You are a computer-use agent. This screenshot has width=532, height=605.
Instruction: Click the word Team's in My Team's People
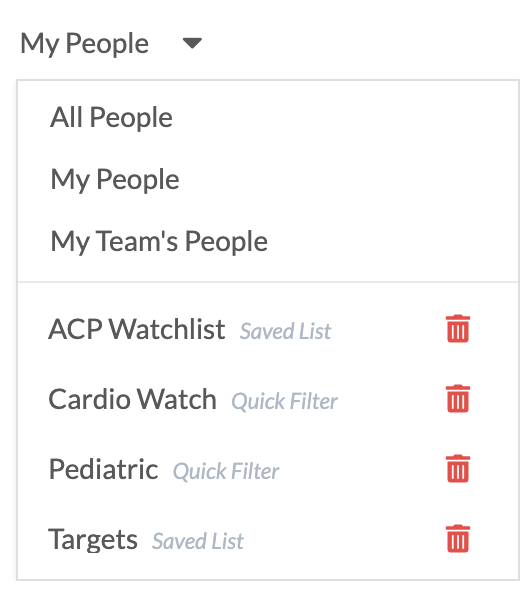(x=137, y=241)
